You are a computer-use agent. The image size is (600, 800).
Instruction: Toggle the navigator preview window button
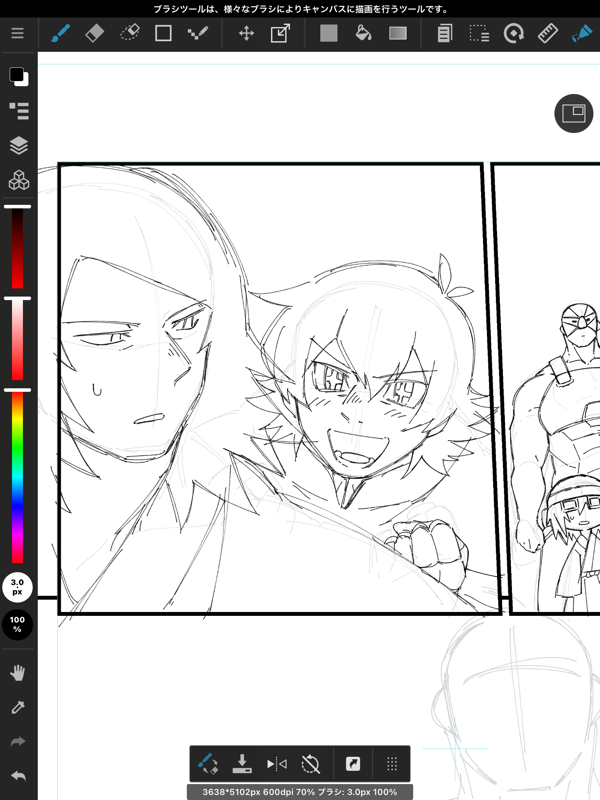573,113
